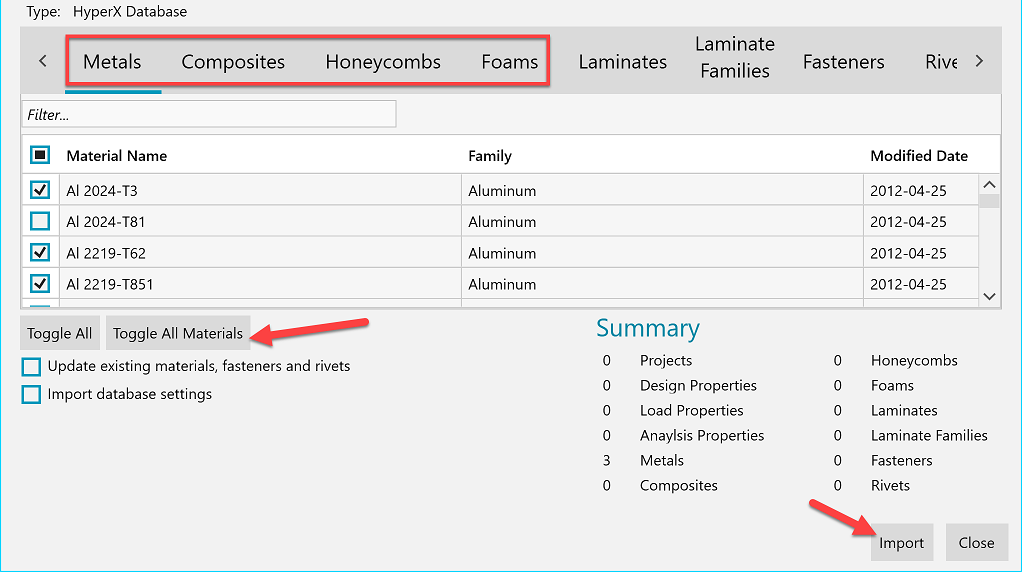Screen dimensions: 1022x572
Task: Click the Import button
Action: click(901, 543)
